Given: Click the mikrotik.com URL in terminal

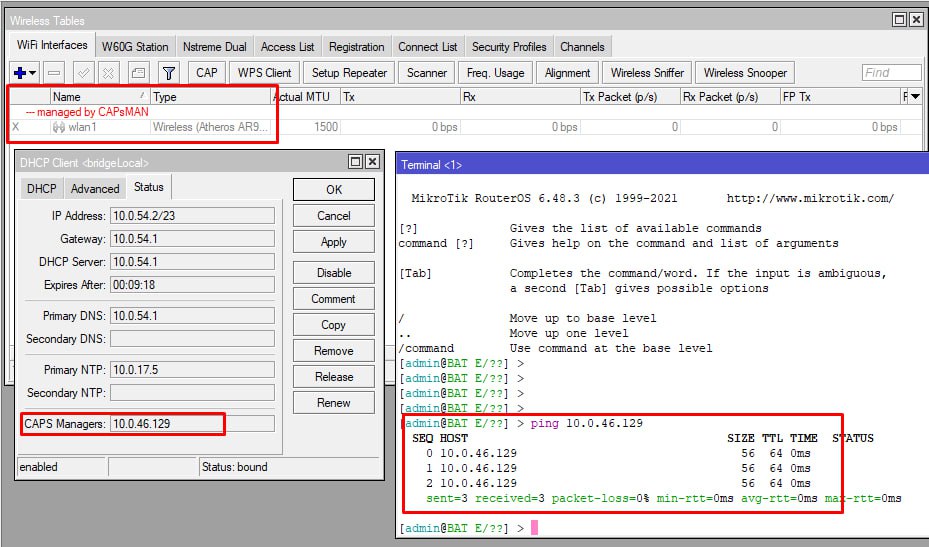Looking at the screenshot, I should pos(810,199).
